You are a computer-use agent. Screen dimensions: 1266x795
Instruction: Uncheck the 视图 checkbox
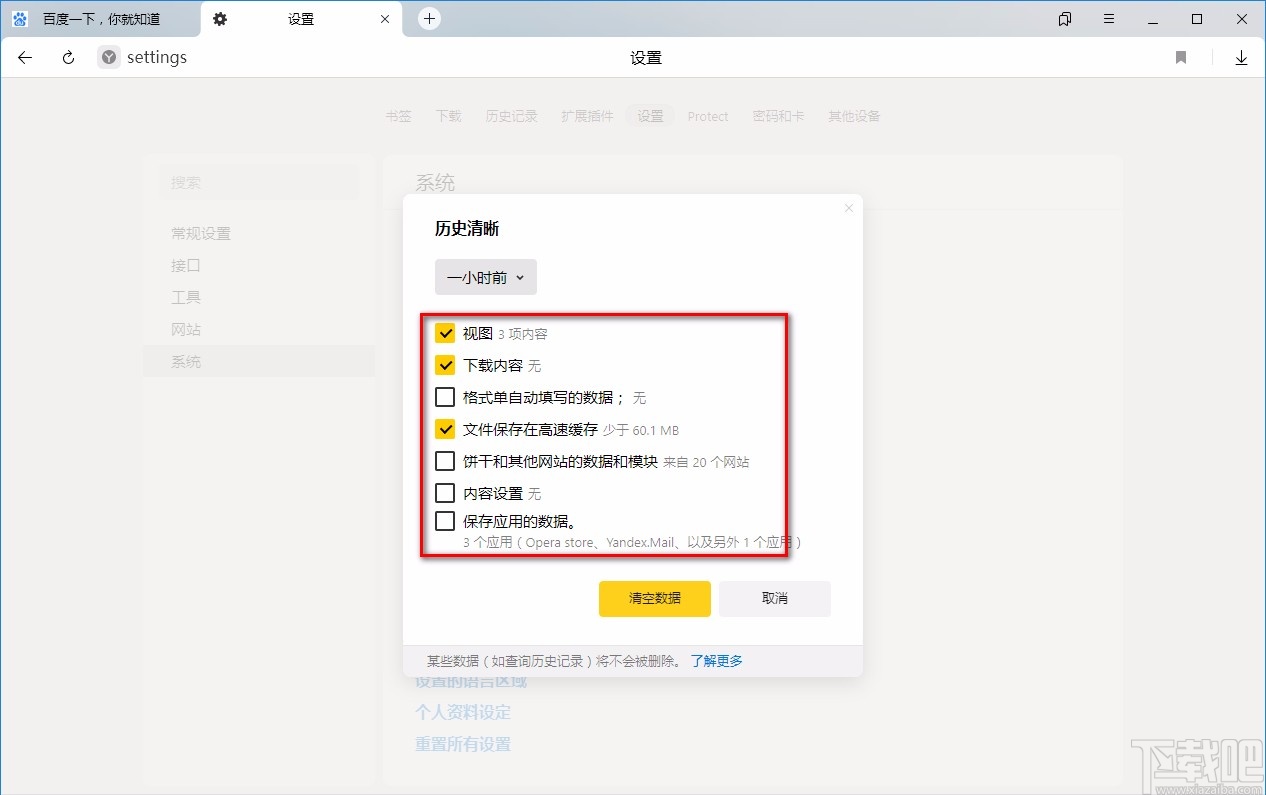445,333
